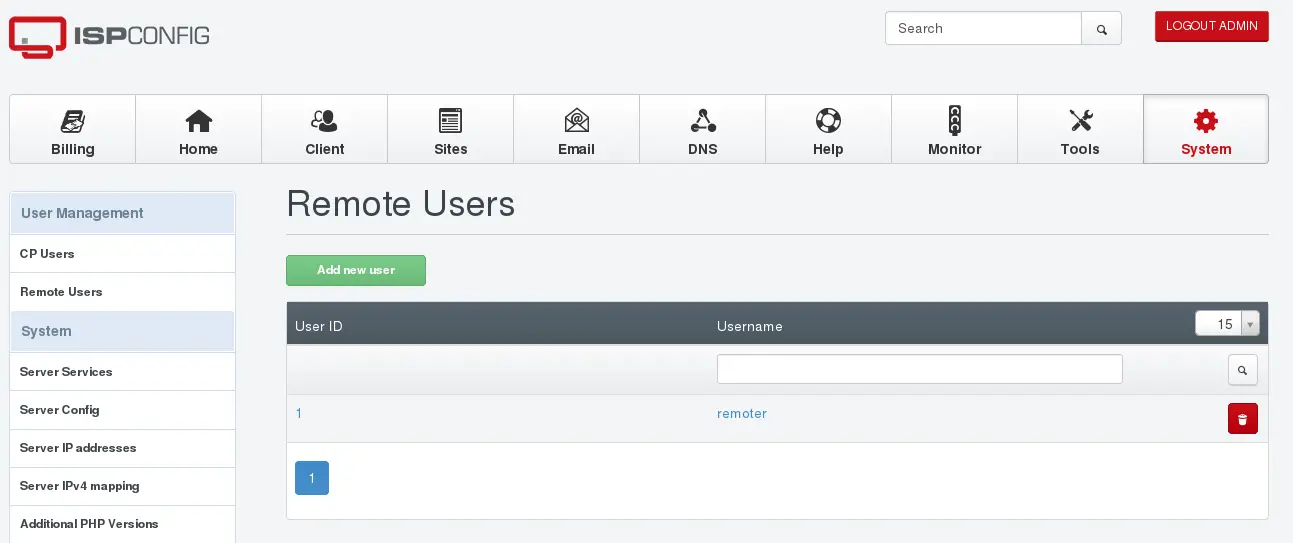Open the Sites module icon
This screenshot has height=543, width=1293.
[x=450, y=121]
